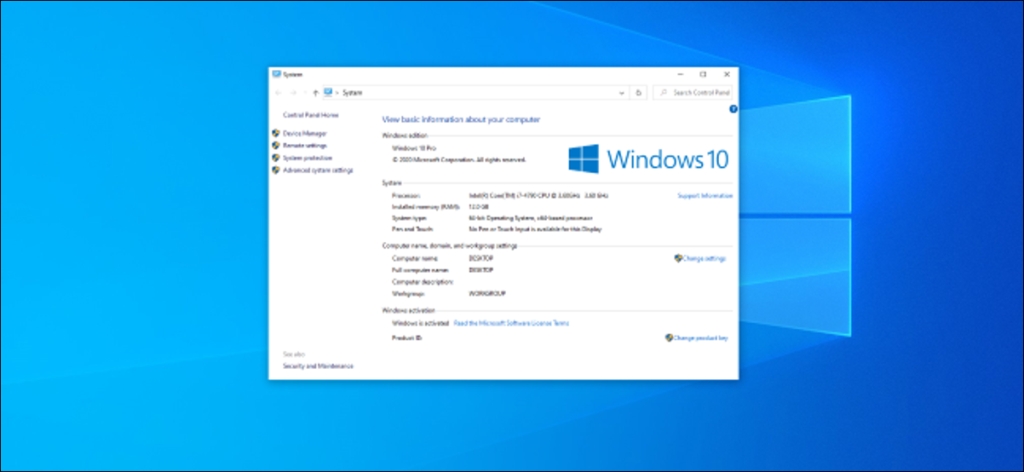The height and width of the screenshot is (472, 1024).
Task: Open System protection
Action: click(308, 158)
